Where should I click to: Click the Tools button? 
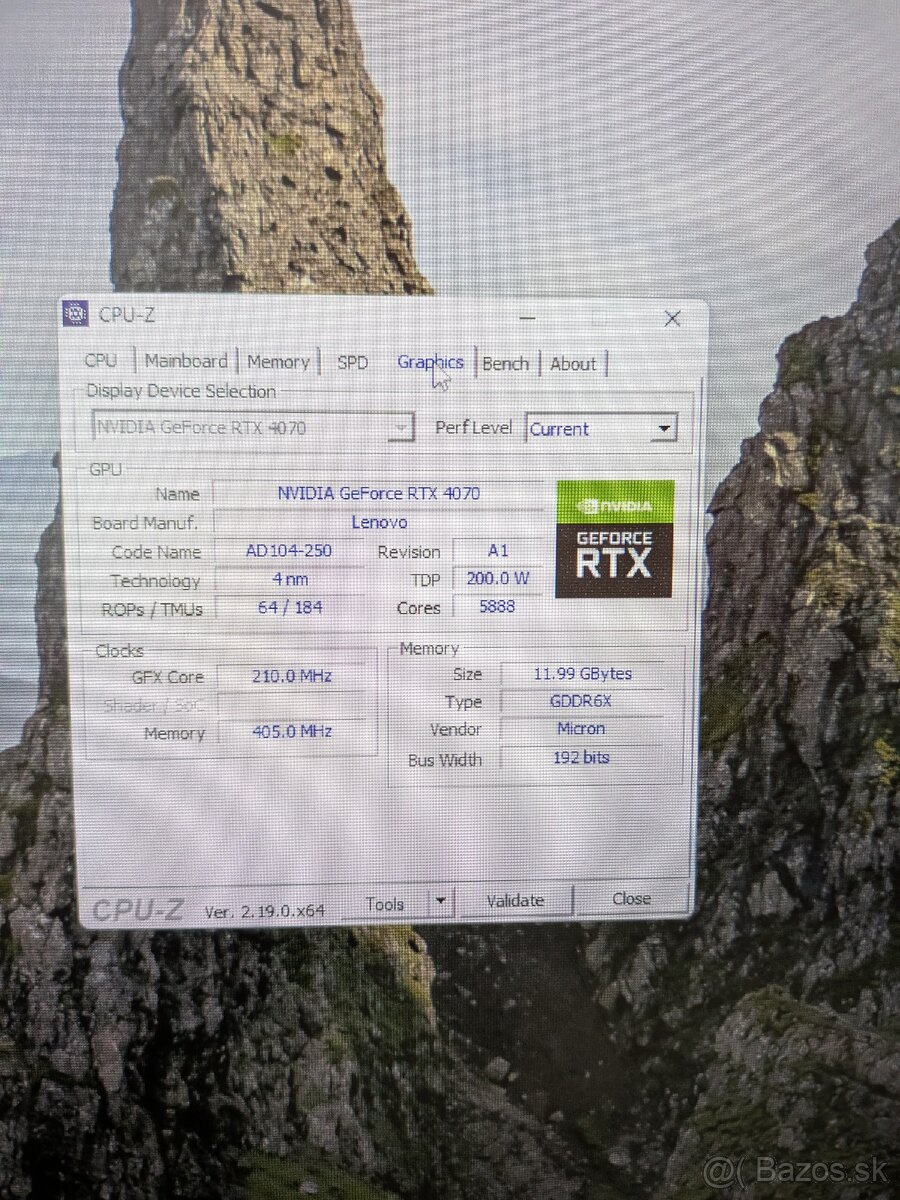pos(386,903)
